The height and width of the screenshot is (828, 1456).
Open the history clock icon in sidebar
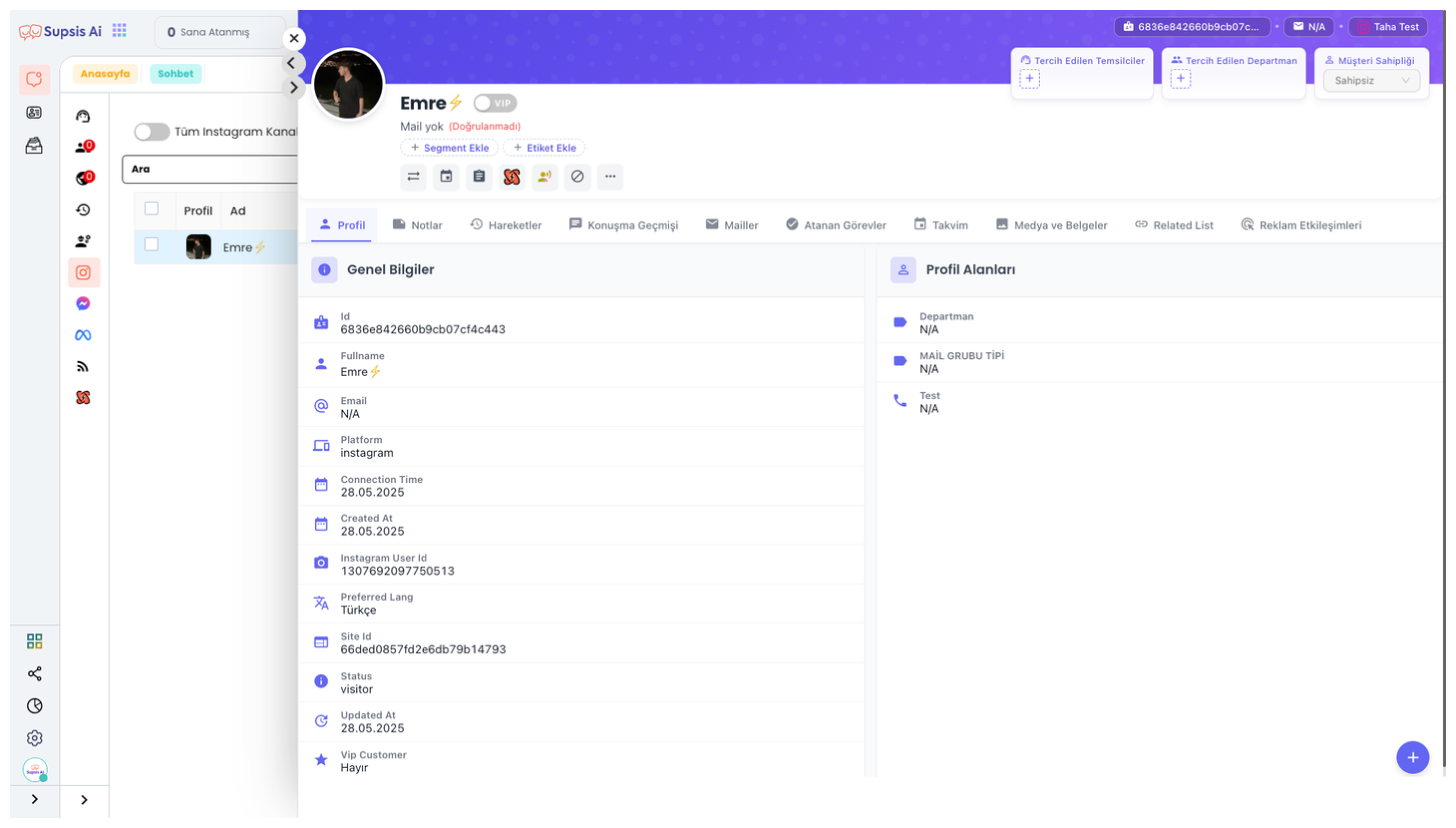pyautogui.click(x=83, y=210)
